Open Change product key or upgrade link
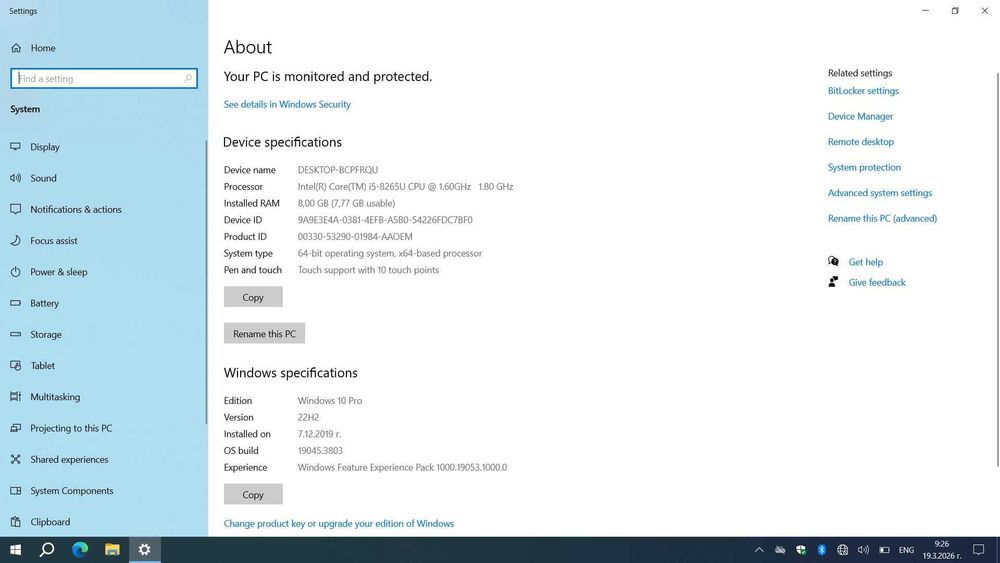This screenshot has width=1000, height=563. (x=339, y=523)
